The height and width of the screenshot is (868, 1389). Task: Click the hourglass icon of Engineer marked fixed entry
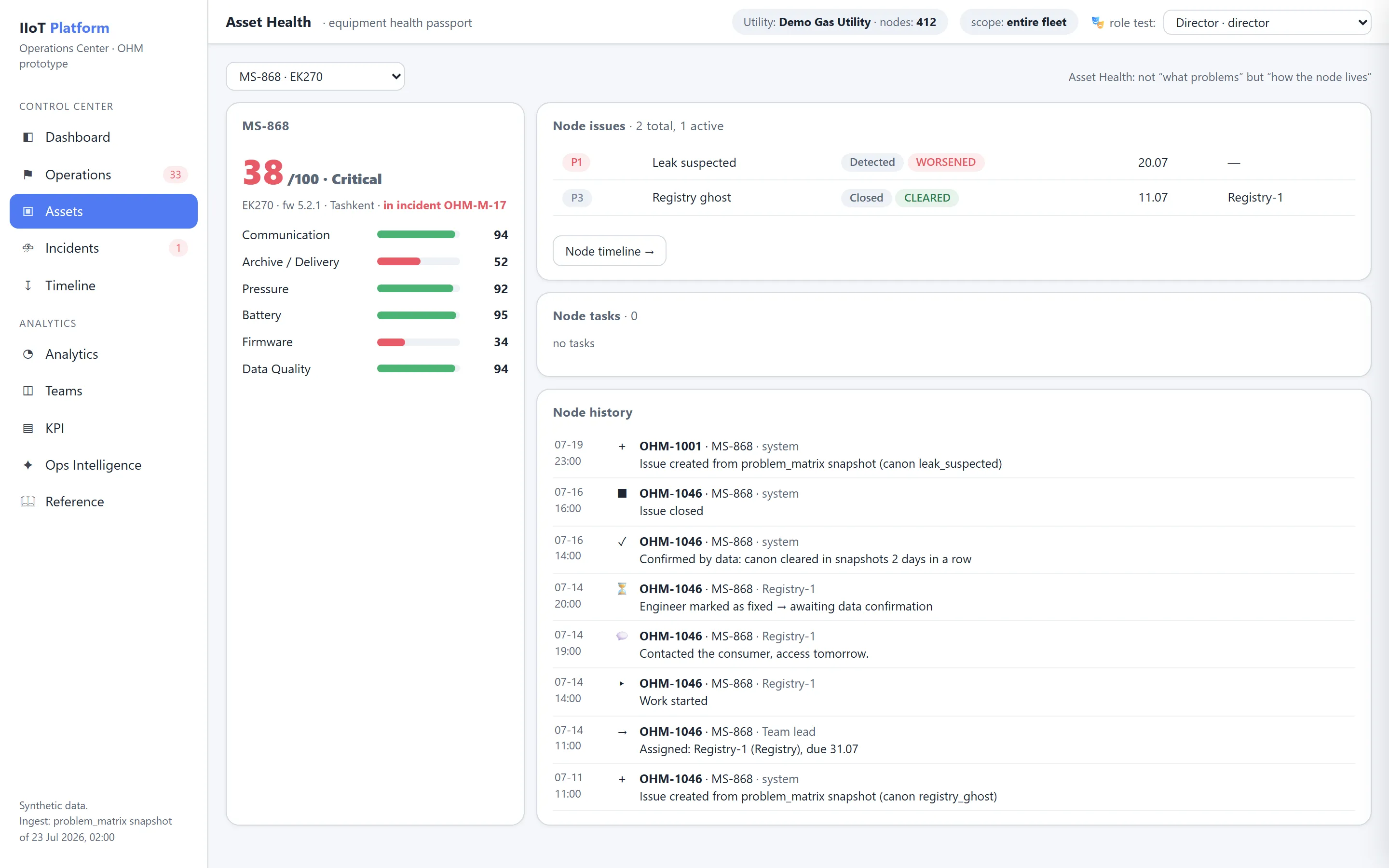622,589
